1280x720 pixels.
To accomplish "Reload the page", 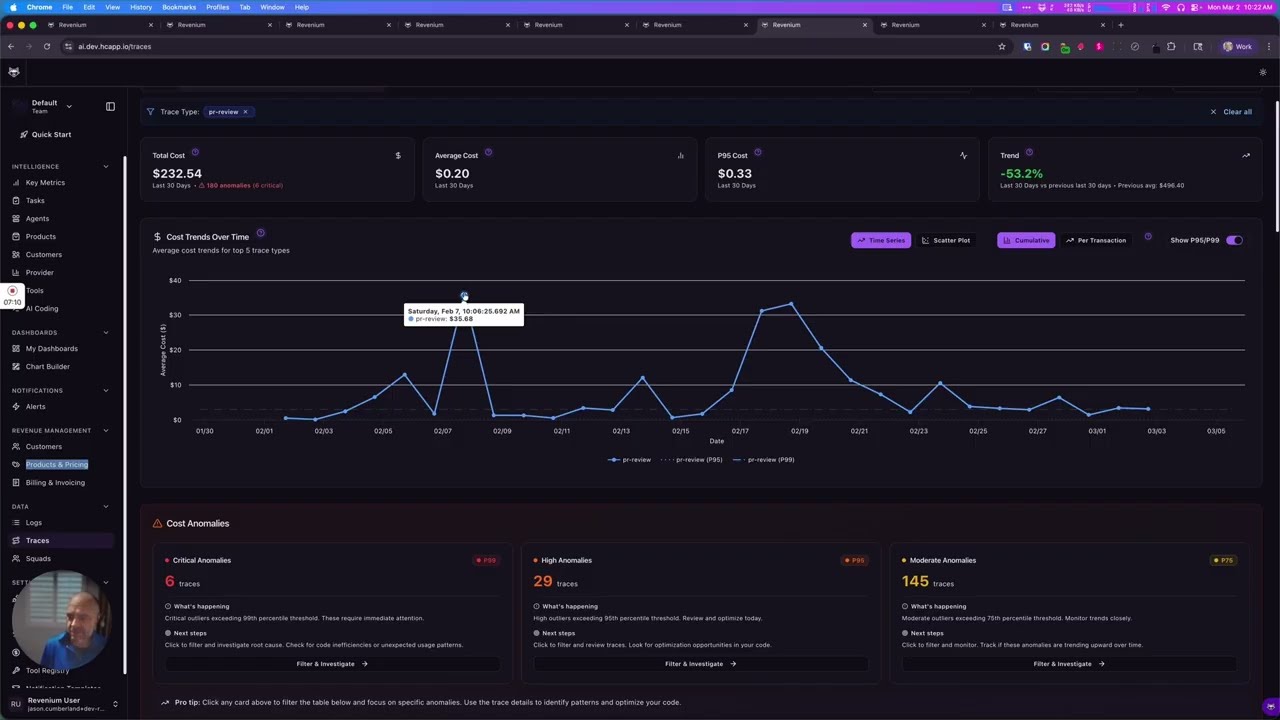I will (x=46, y=46).
